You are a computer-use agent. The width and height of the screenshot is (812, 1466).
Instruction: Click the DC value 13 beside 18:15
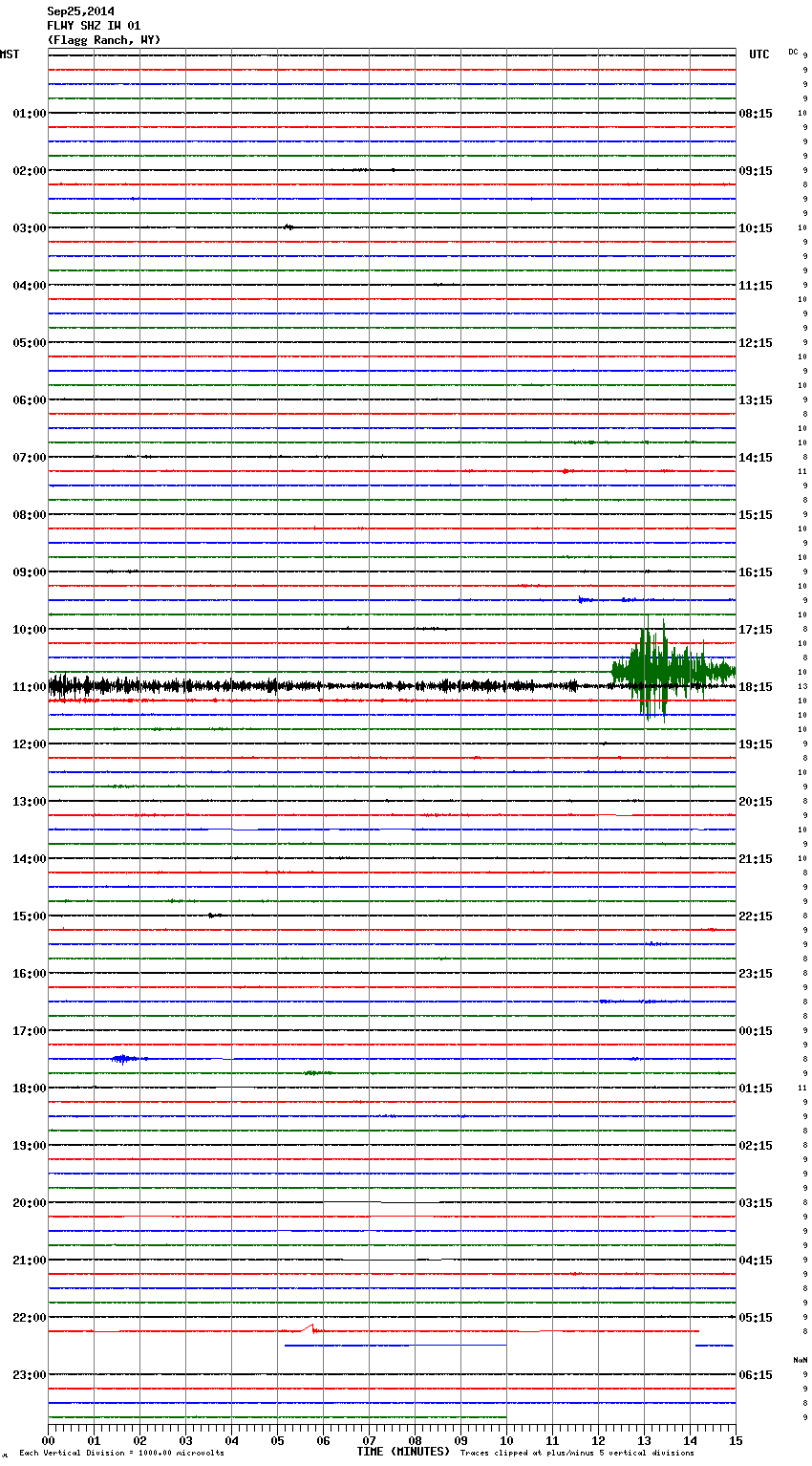[x=802, y=687]
